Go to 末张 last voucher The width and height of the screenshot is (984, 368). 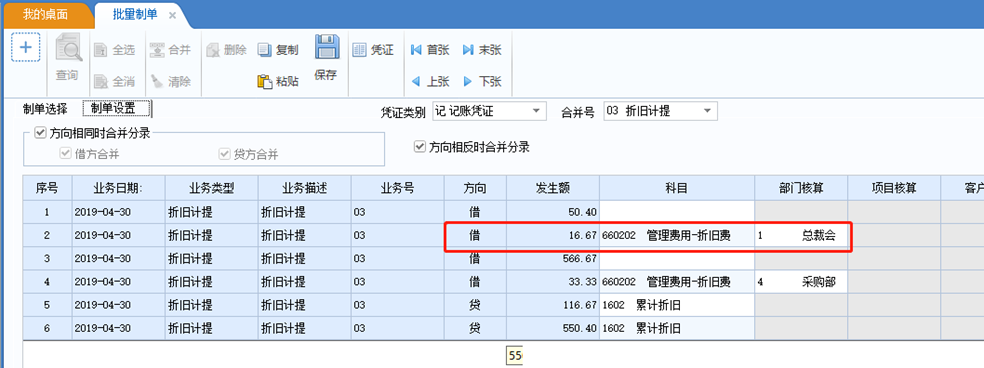click(481, 50)
